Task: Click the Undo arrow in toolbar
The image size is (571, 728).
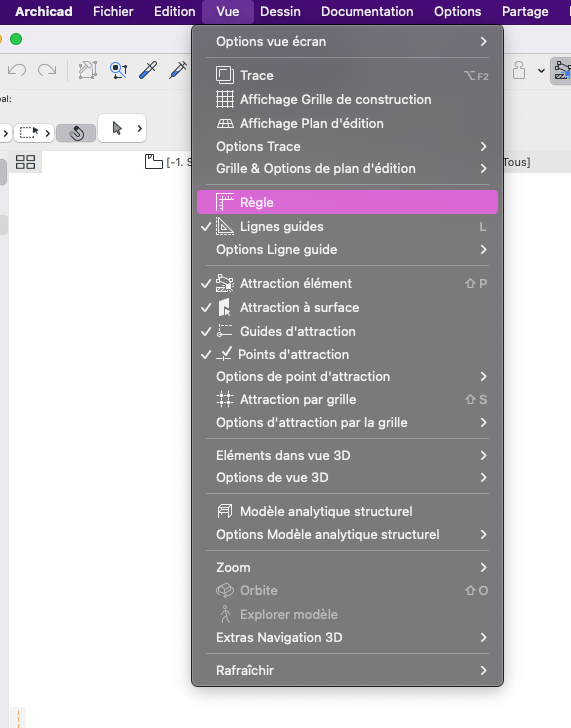Action: pos(17,71)
